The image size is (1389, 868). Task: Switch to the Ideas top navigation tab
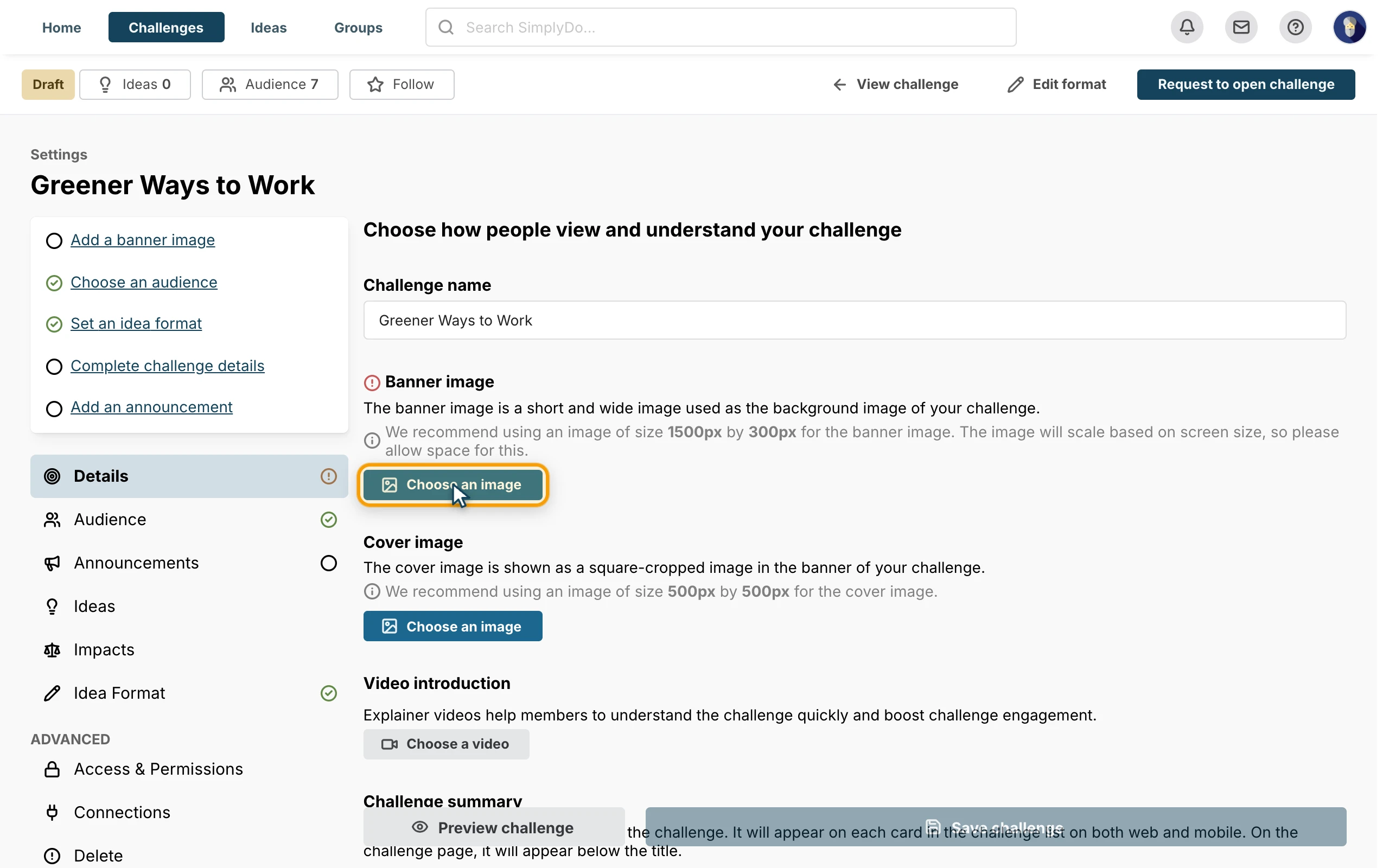269,28
